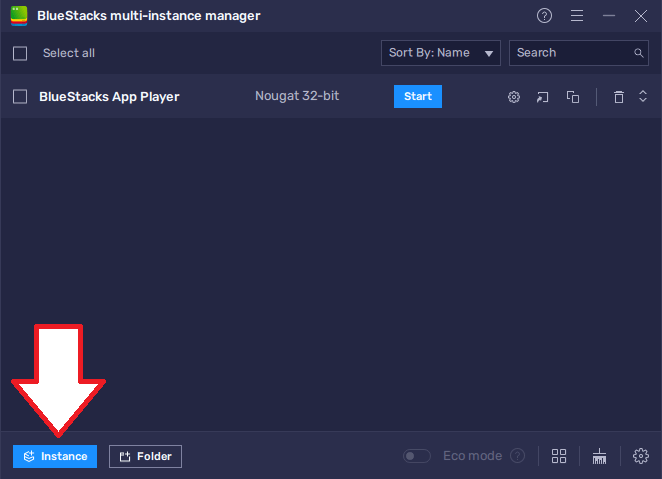Click the Select all label
Viewport: 662px width, 479px height.
[69, 53]
